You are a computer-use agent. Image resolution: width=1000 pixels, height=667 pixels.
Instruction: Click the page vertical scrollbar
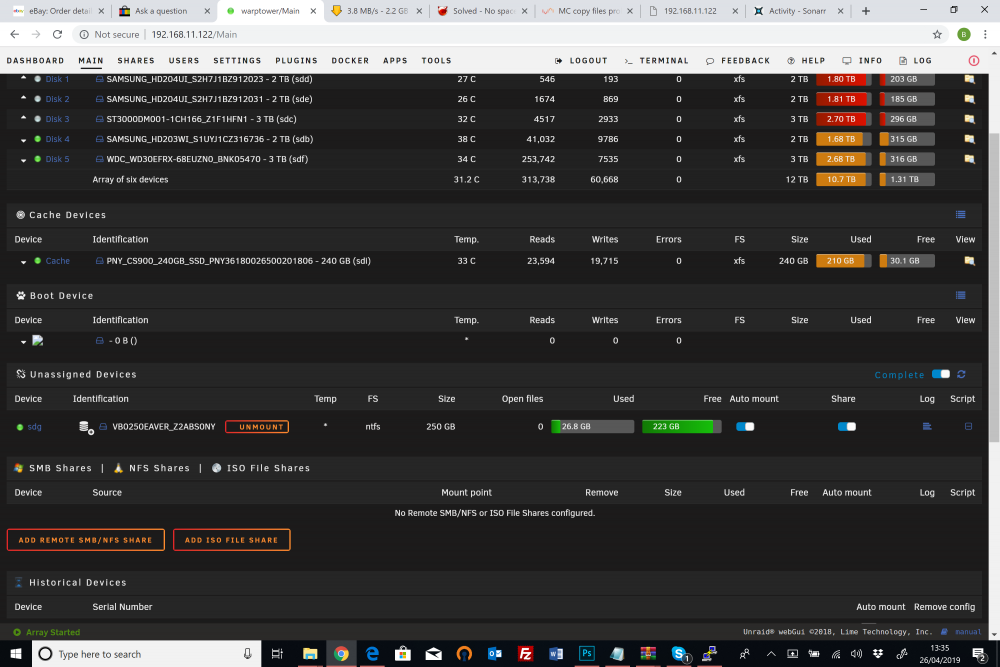pos(994,287)
